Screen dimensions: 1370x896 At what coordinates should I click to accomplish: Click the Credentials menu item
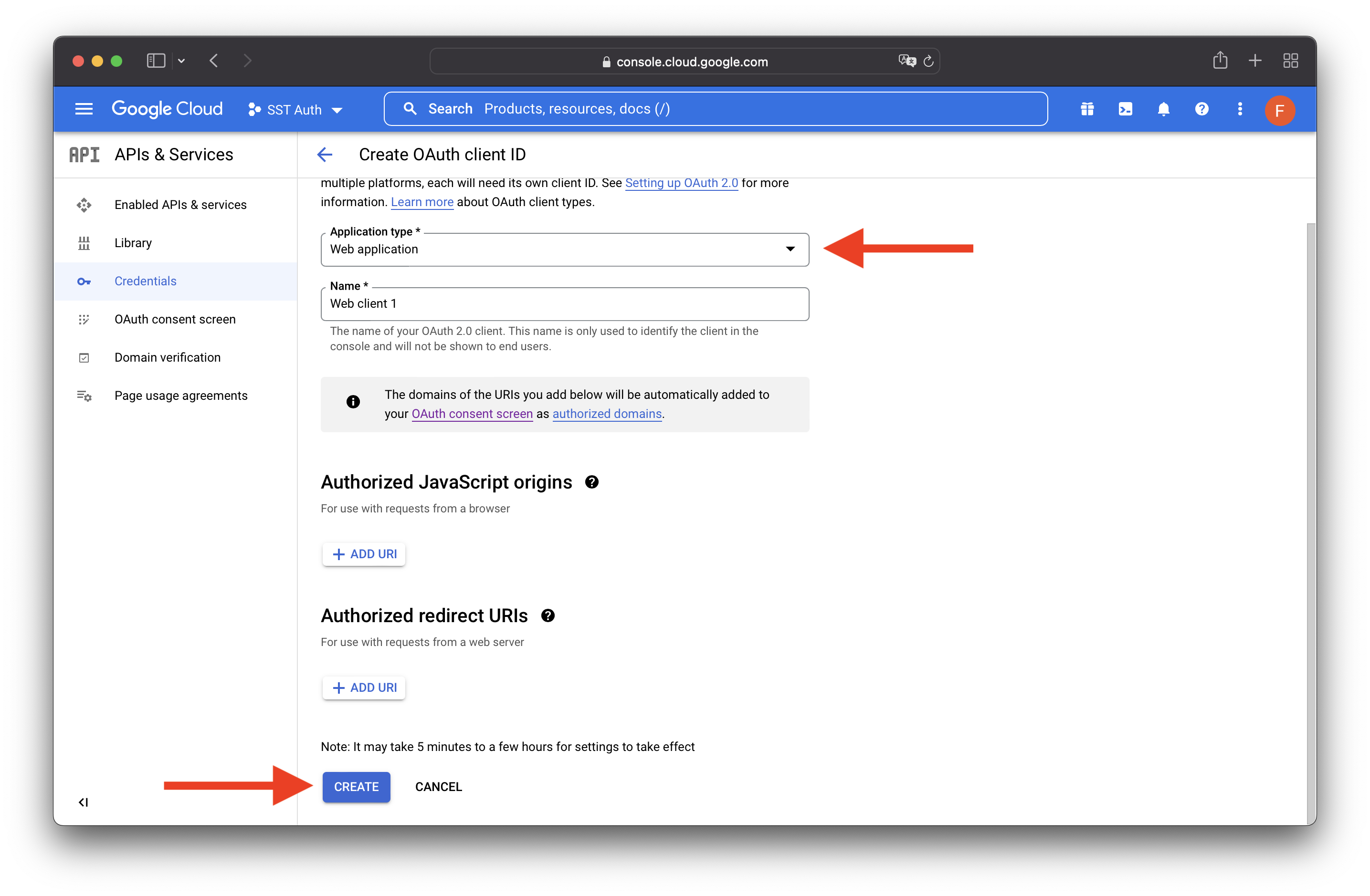145,280
